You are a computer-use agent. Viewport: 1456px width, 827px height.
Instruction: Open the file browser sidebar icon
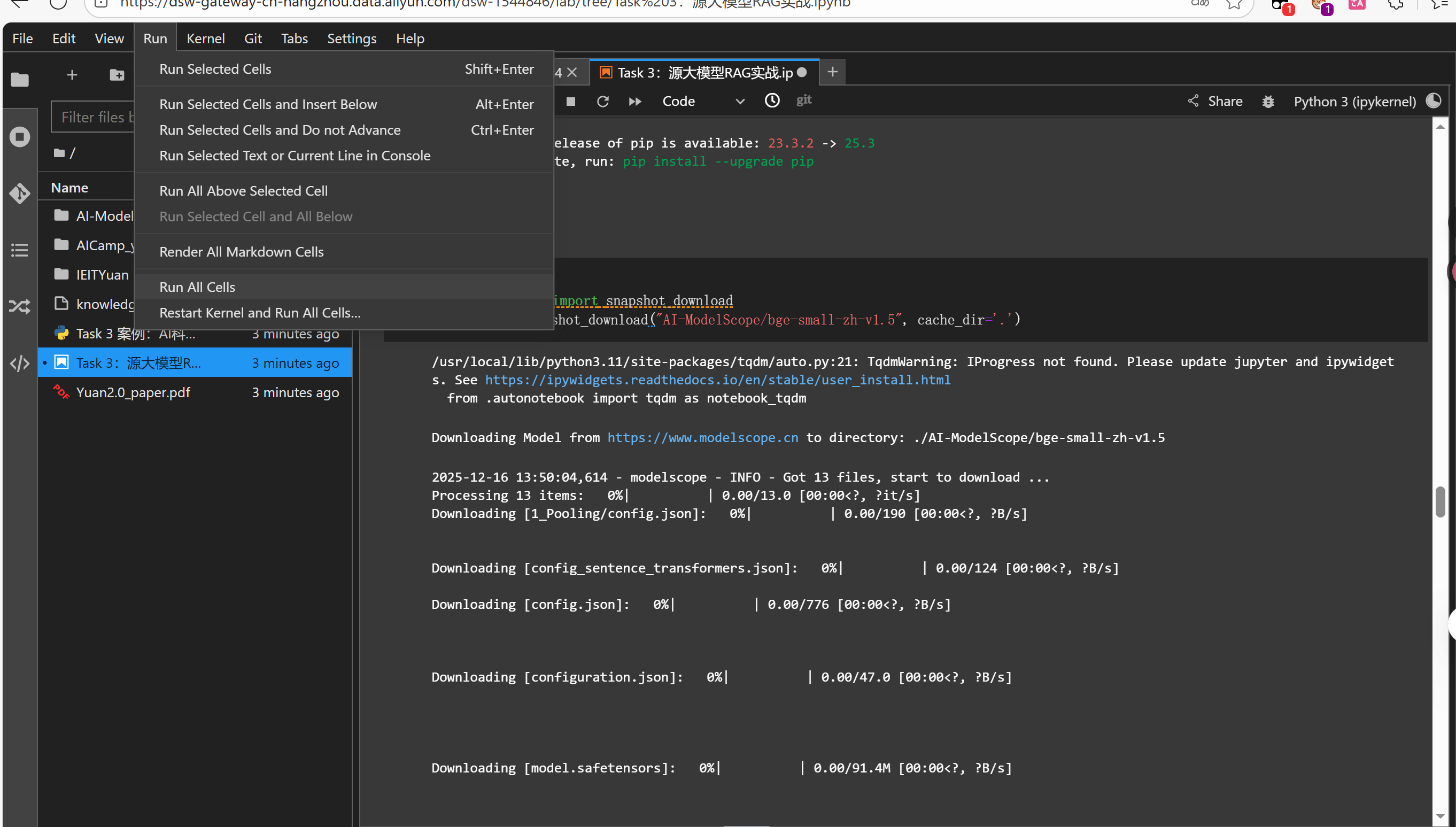tap(19, 80)
